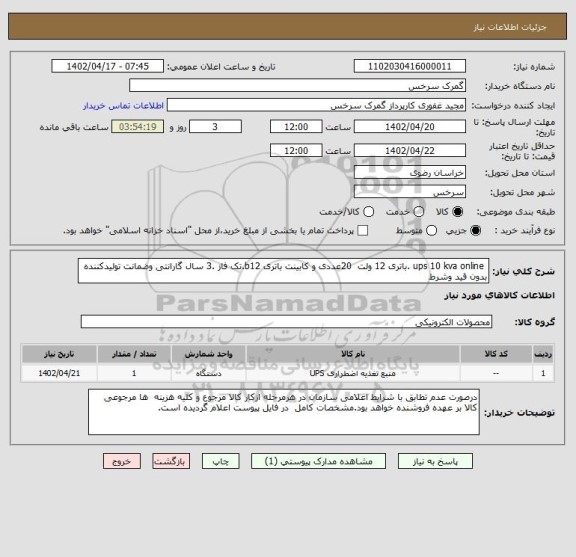Click the کد کالا column header
The height and width of the screenshot is (557, 576).
[x=496, y=354]
